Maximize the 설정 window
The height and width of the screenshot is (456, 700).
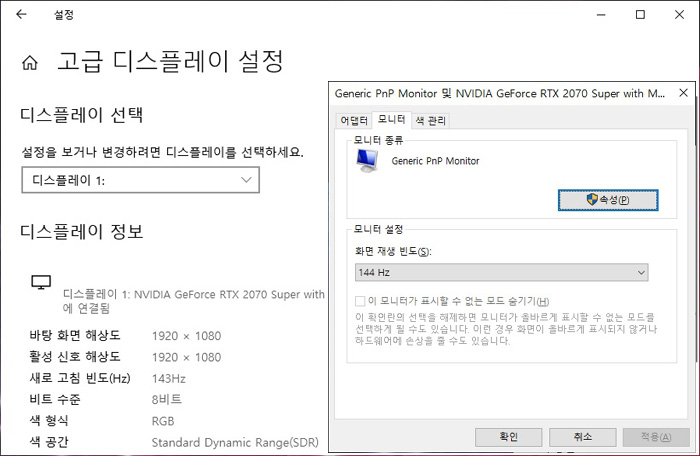tap(640, 14)
